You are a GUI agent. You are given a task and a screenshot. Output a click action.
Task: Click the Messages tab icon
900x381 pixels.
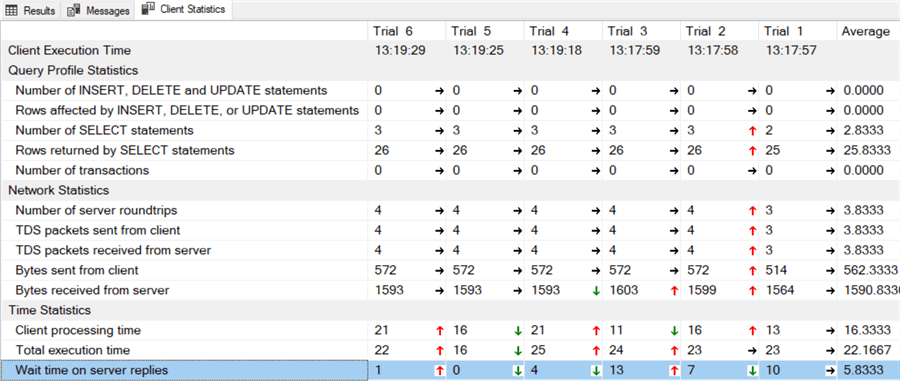tap(73, 11)
